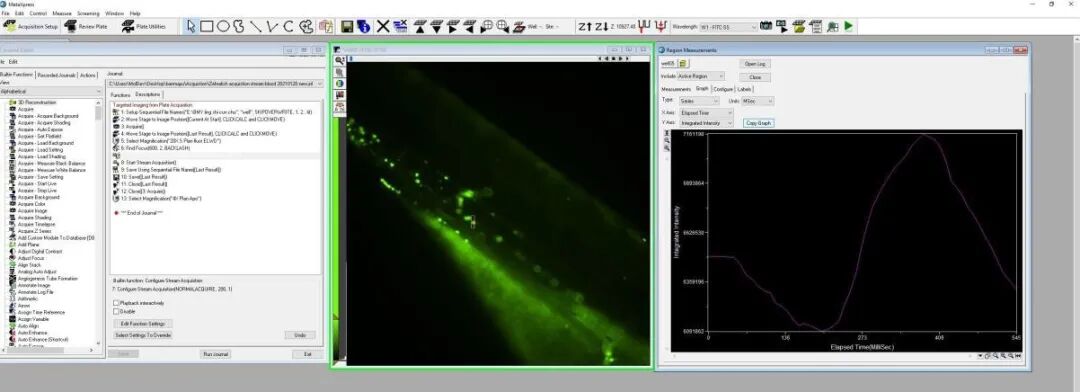
Task: Move stage up with up-arrow icon
Action: (x=419, y=26)
